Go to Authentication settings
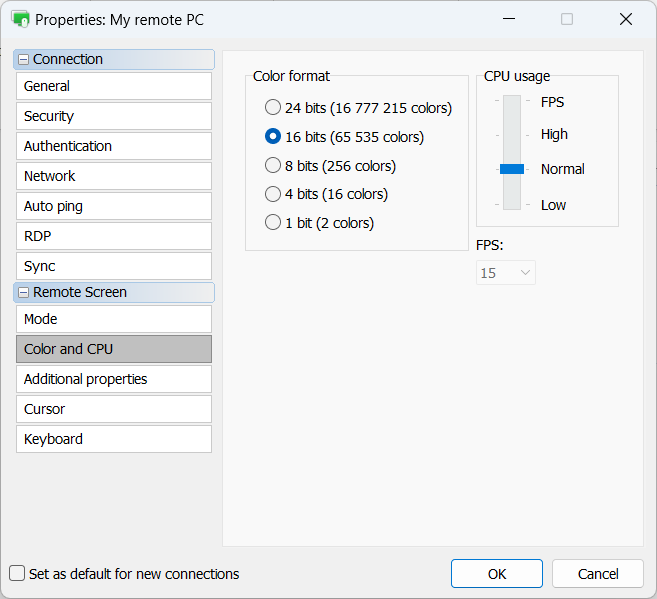657x599 pixels. click(113, 146)
